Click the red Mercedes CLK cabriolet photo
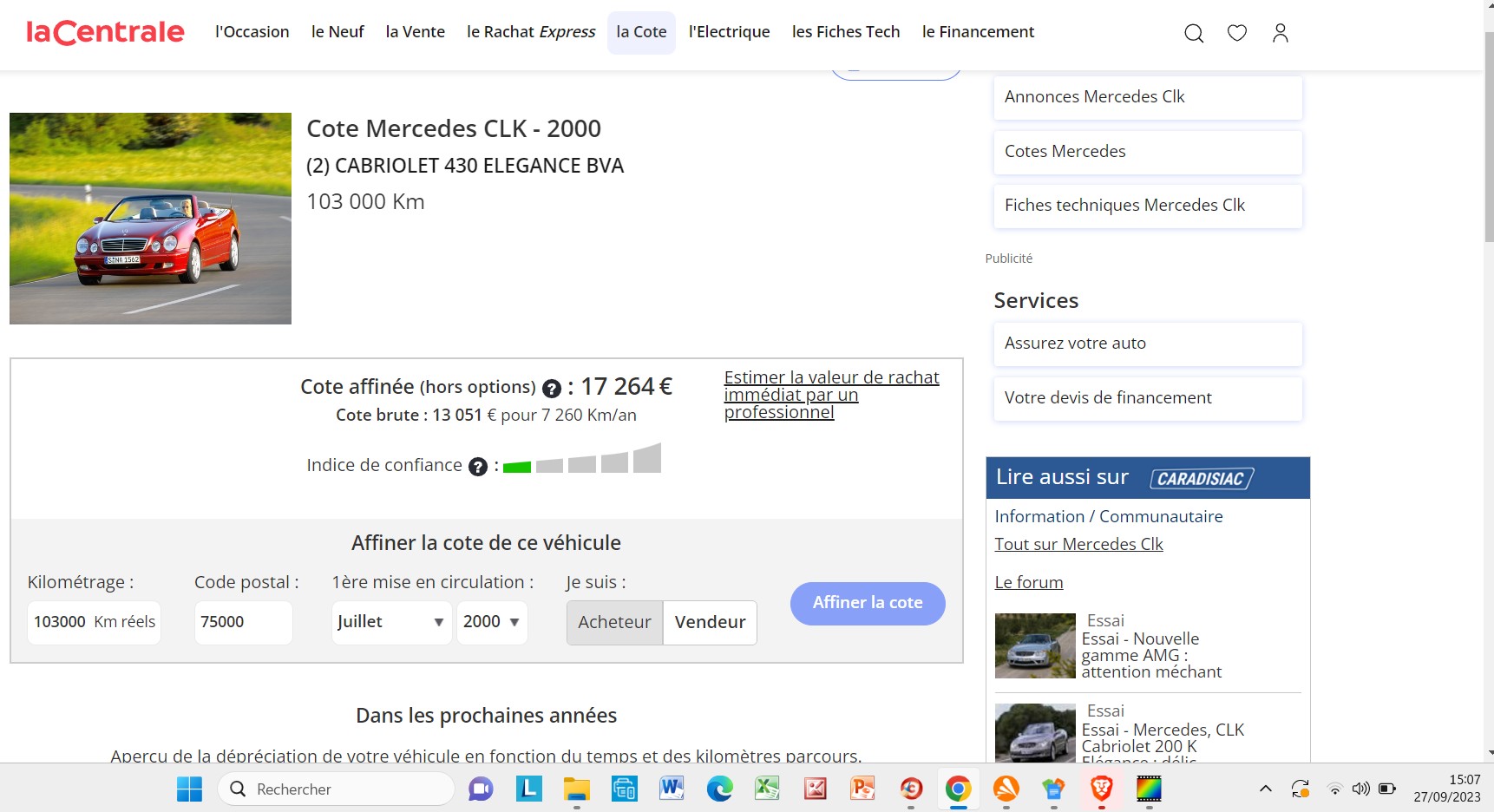 150,219
